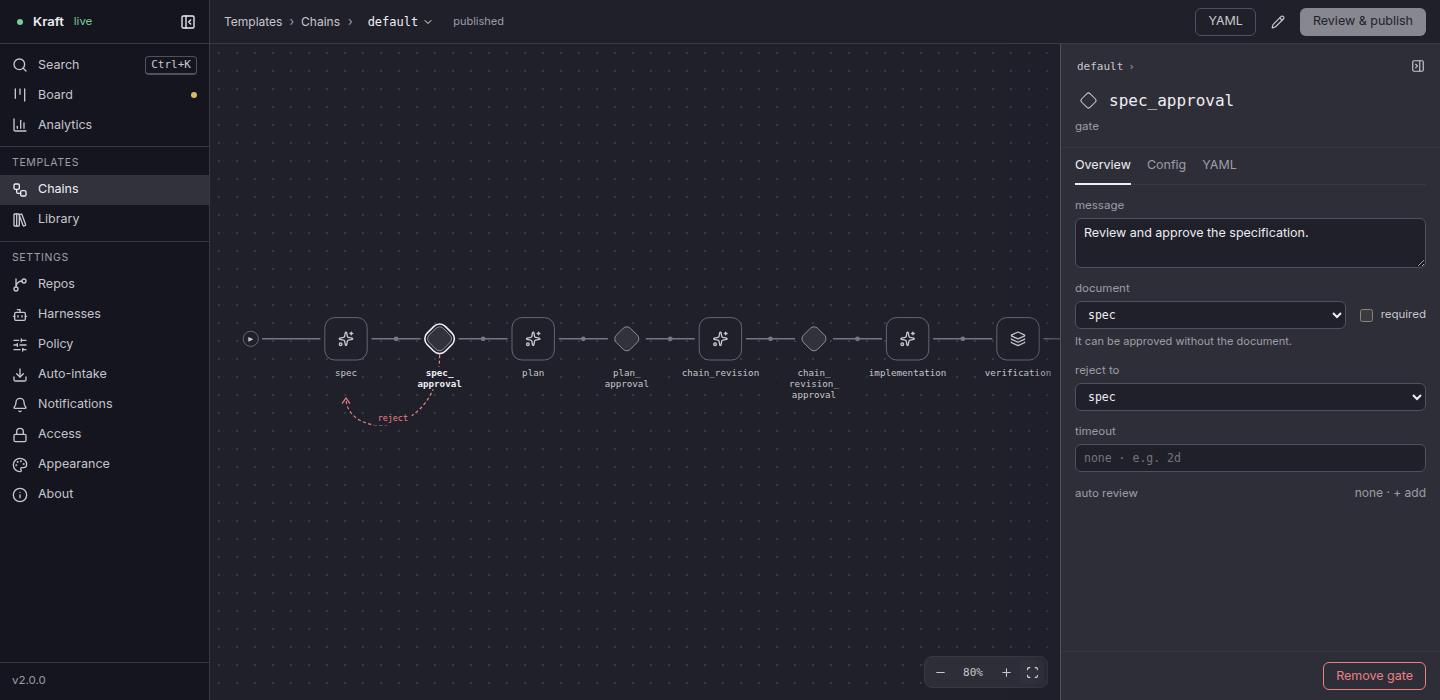This screenshot has width=1440, height=700.
Task: Switch to the Overview tab
Action: click(x=1103, y=165)
